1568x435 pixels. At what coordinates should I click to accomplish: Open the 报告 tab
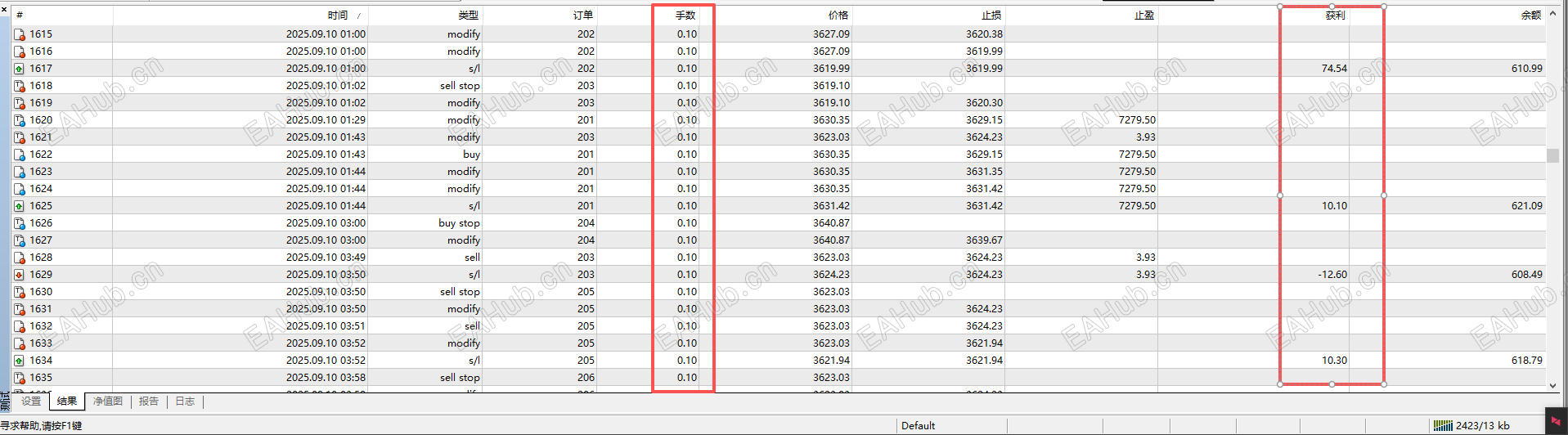149,401
